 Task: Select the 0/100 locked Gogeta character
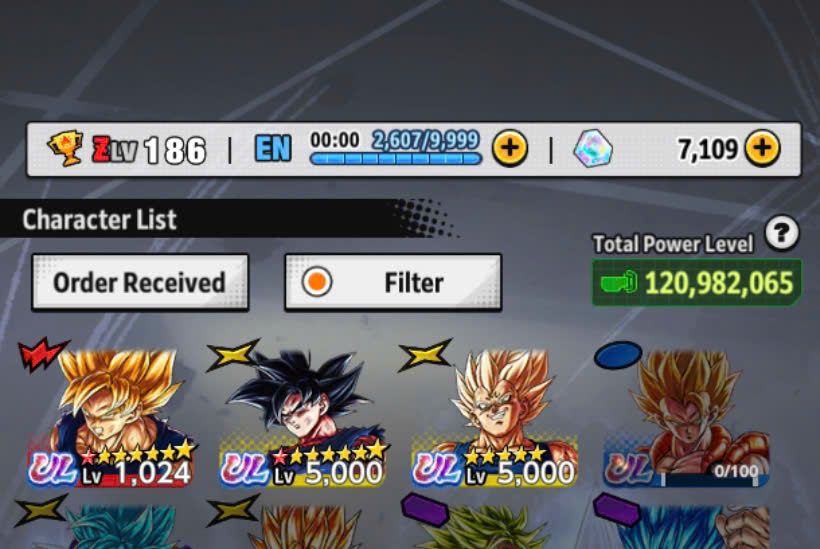[686, 418]
